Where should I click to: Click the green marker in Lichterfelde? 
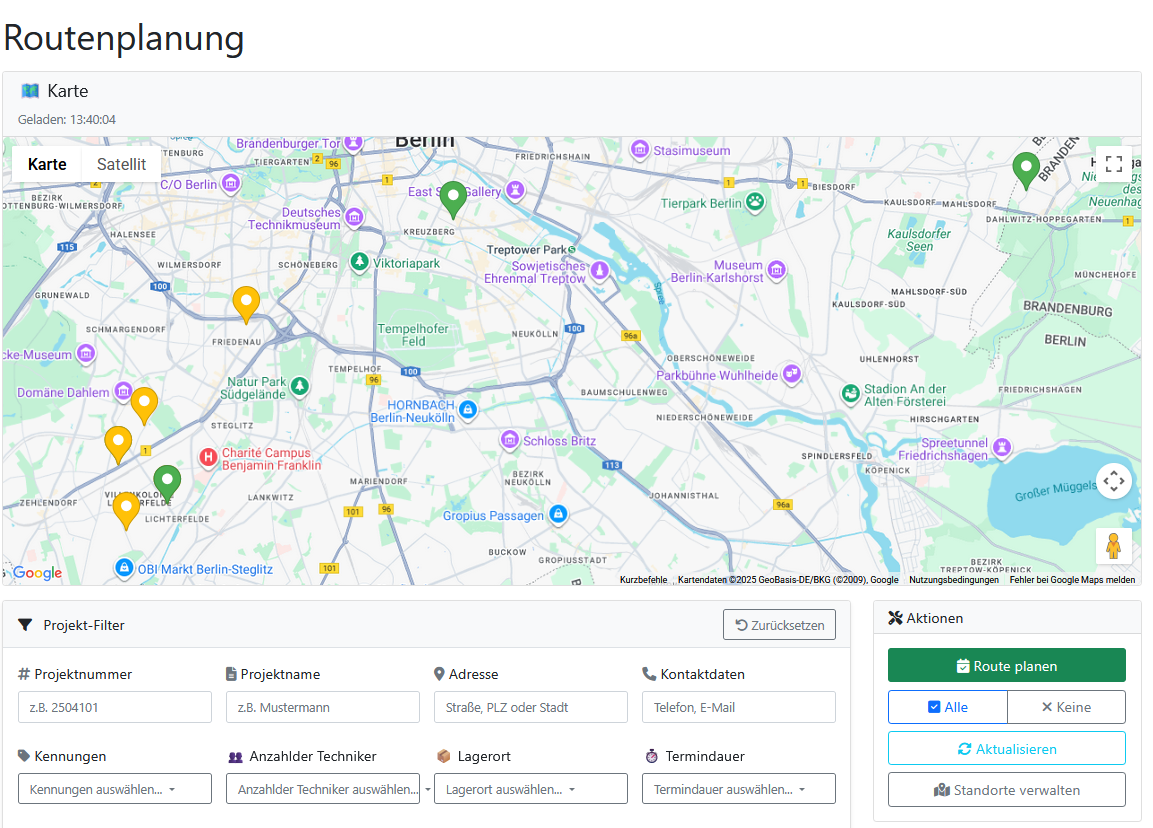point(167,483)
